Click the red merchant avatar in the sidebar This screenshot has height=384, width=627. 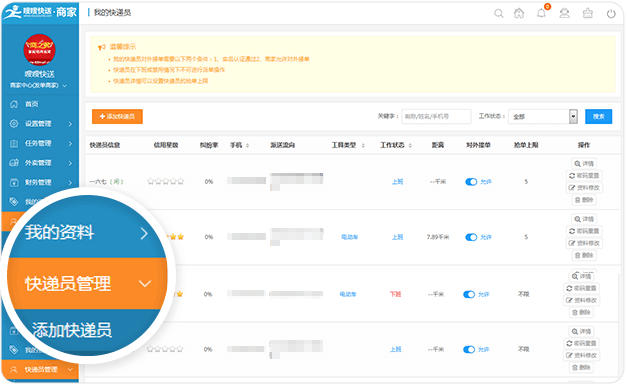tap(39, 50)
